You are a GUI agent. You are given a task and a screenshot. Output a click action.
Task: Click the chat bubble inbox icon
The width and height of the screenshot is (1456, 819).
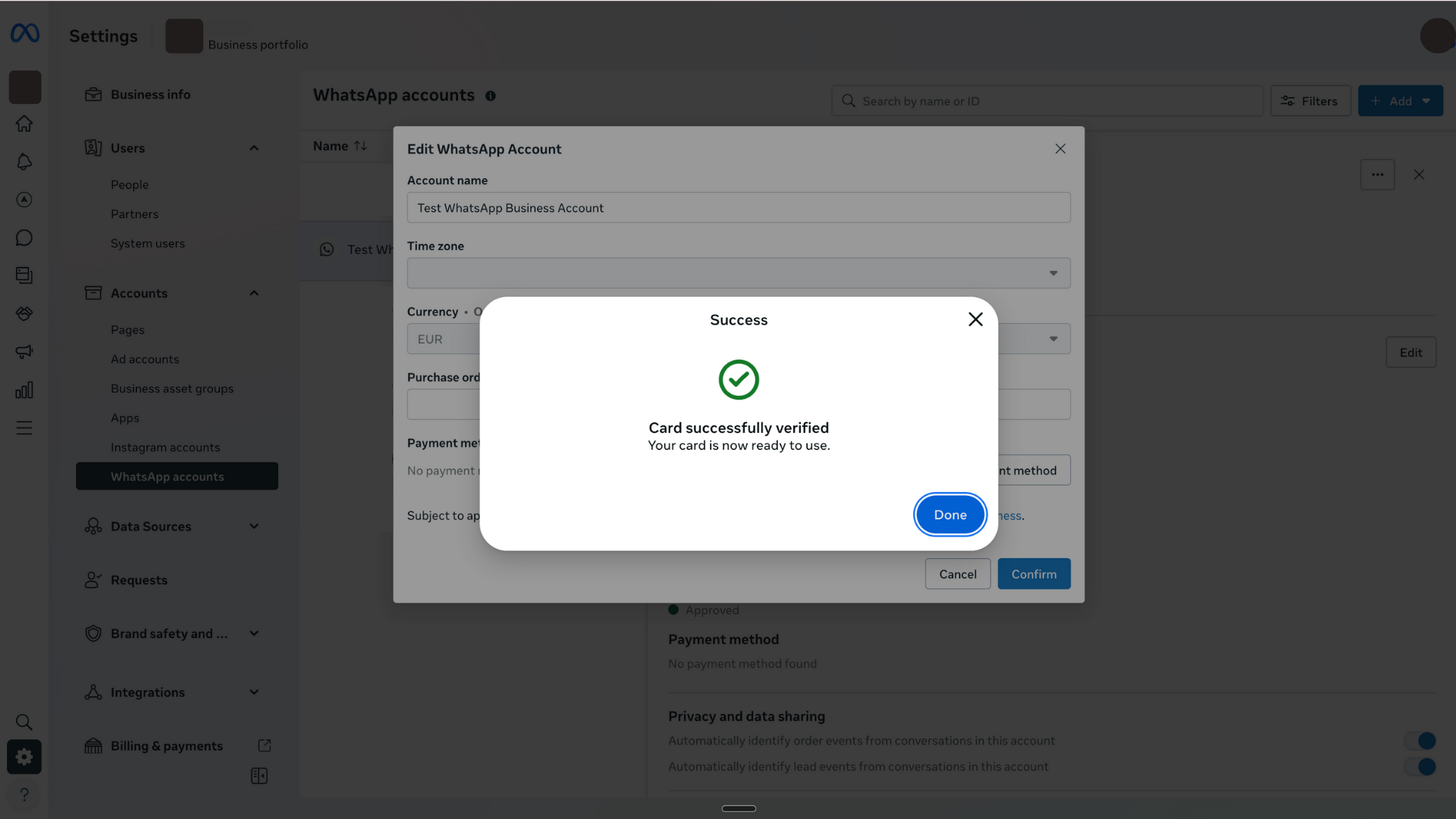tap(24, 238)
